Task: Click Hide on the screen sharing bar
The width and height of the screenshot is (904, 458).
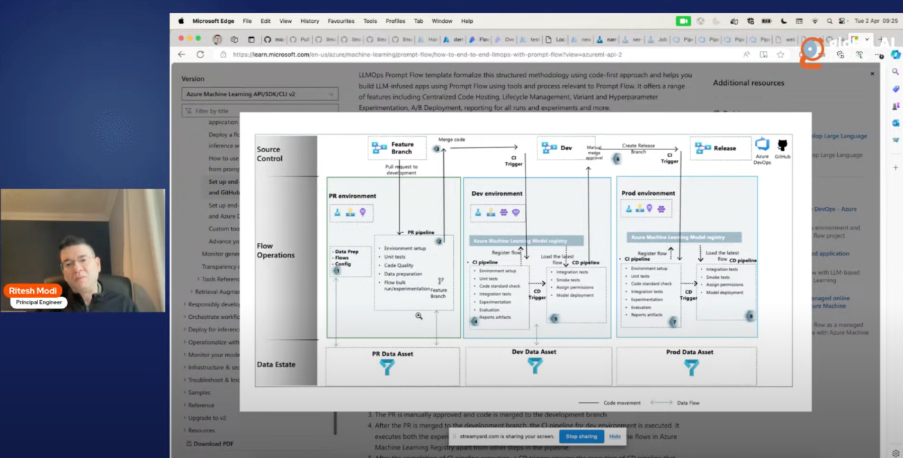Action: click(615, 436)
